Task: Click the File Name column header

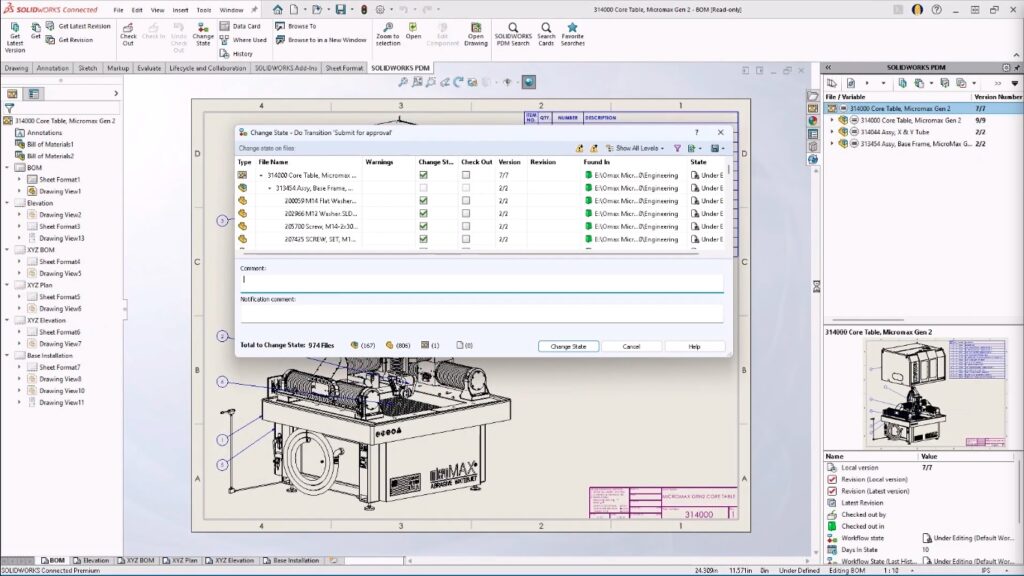Action: pyautogui.click(x=273, y=162)
